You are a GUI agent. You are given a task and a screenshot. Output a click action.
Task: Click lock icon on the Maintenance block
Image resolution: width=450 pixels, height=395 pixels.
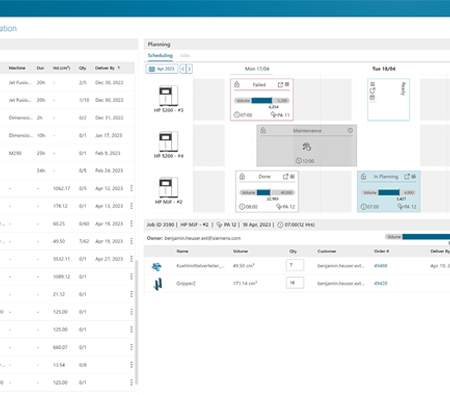pyautogui.click(x=263, y=131)
